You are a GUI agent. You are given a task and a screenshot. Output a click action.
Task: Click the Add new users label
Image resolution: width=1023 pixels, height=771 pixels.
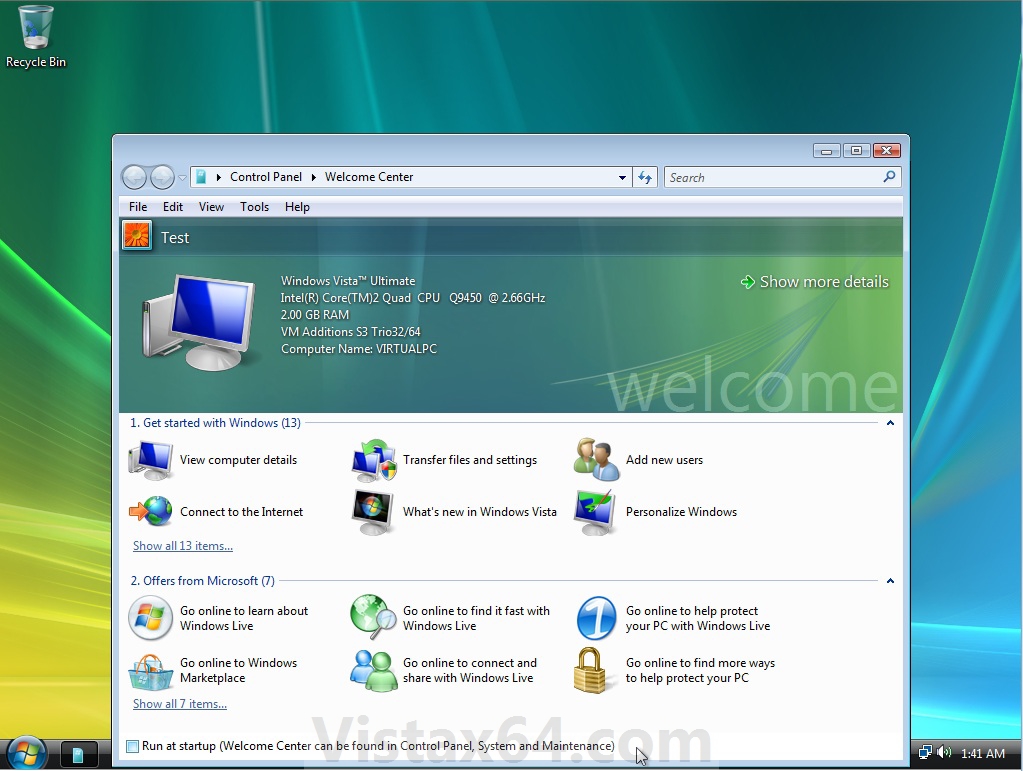coord(664,460)
